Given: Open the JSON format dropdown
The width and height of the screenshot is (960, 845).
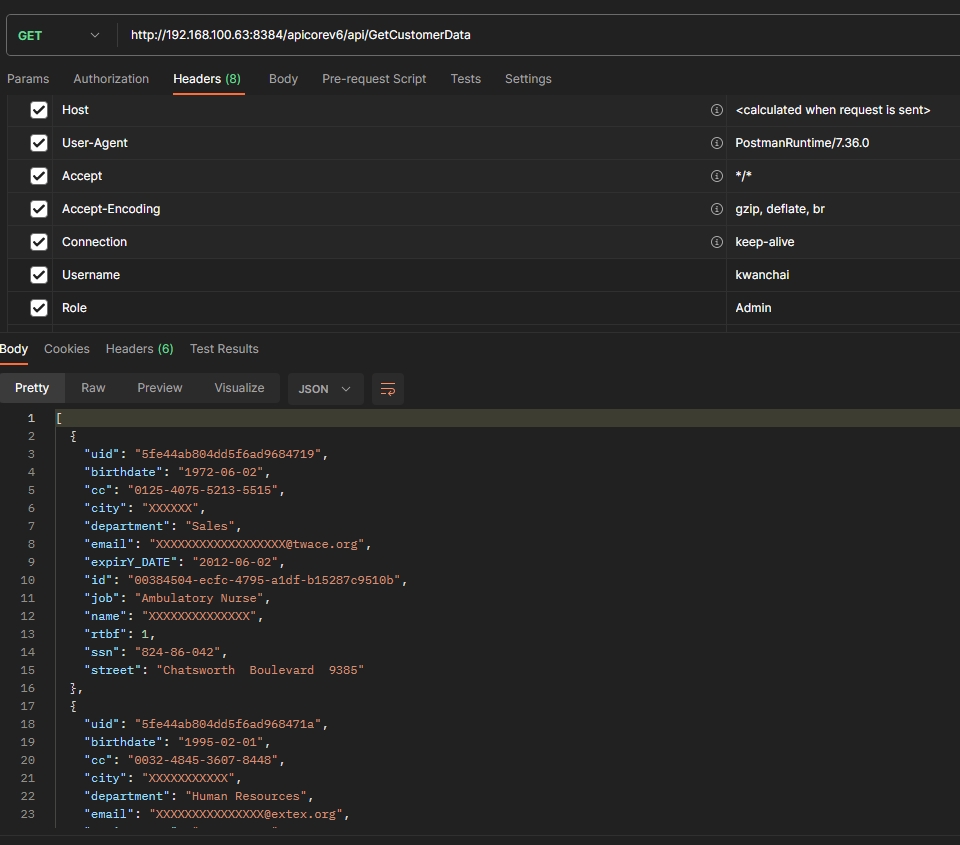Looking at the screenshot, I should pos(325,389).
